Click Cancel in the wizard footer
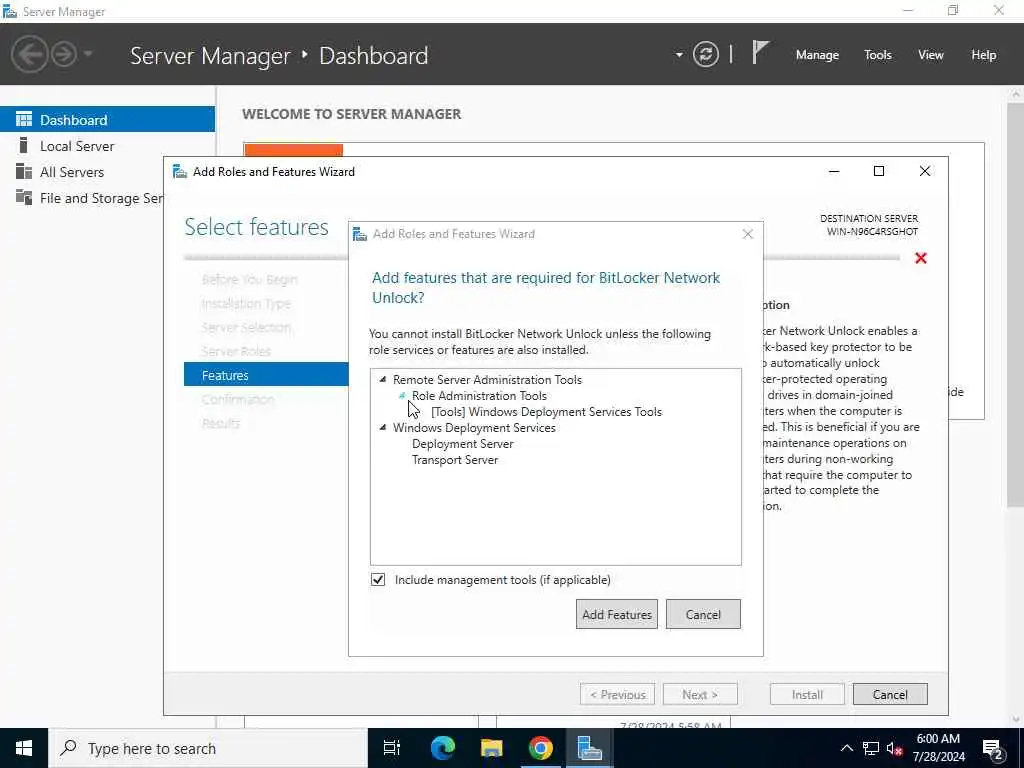 (x=890, y=695)
